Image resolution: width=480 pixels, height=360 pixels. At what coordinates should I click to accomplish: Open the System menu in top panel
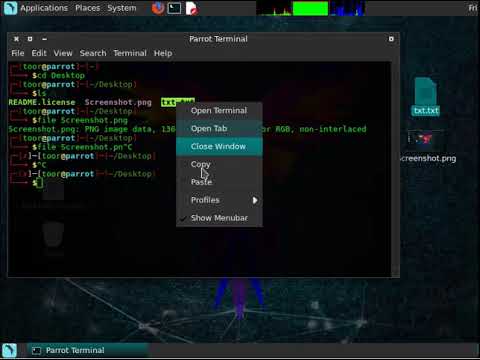[122, 8]
